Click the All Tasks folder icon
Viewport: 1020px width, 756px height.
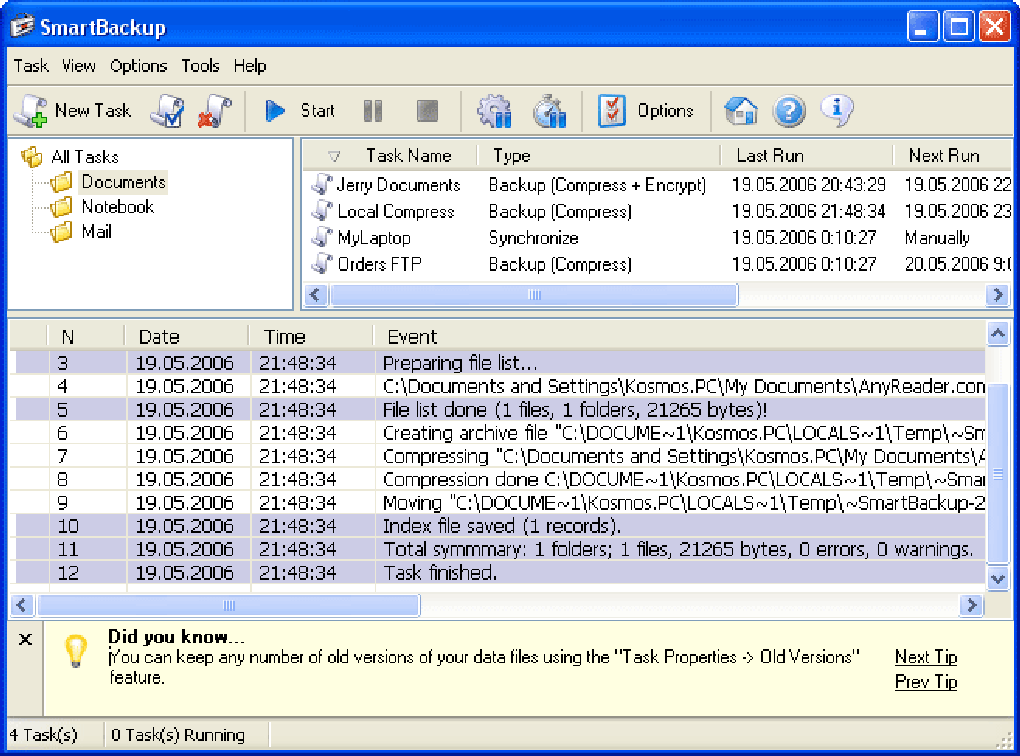[32, 157]
